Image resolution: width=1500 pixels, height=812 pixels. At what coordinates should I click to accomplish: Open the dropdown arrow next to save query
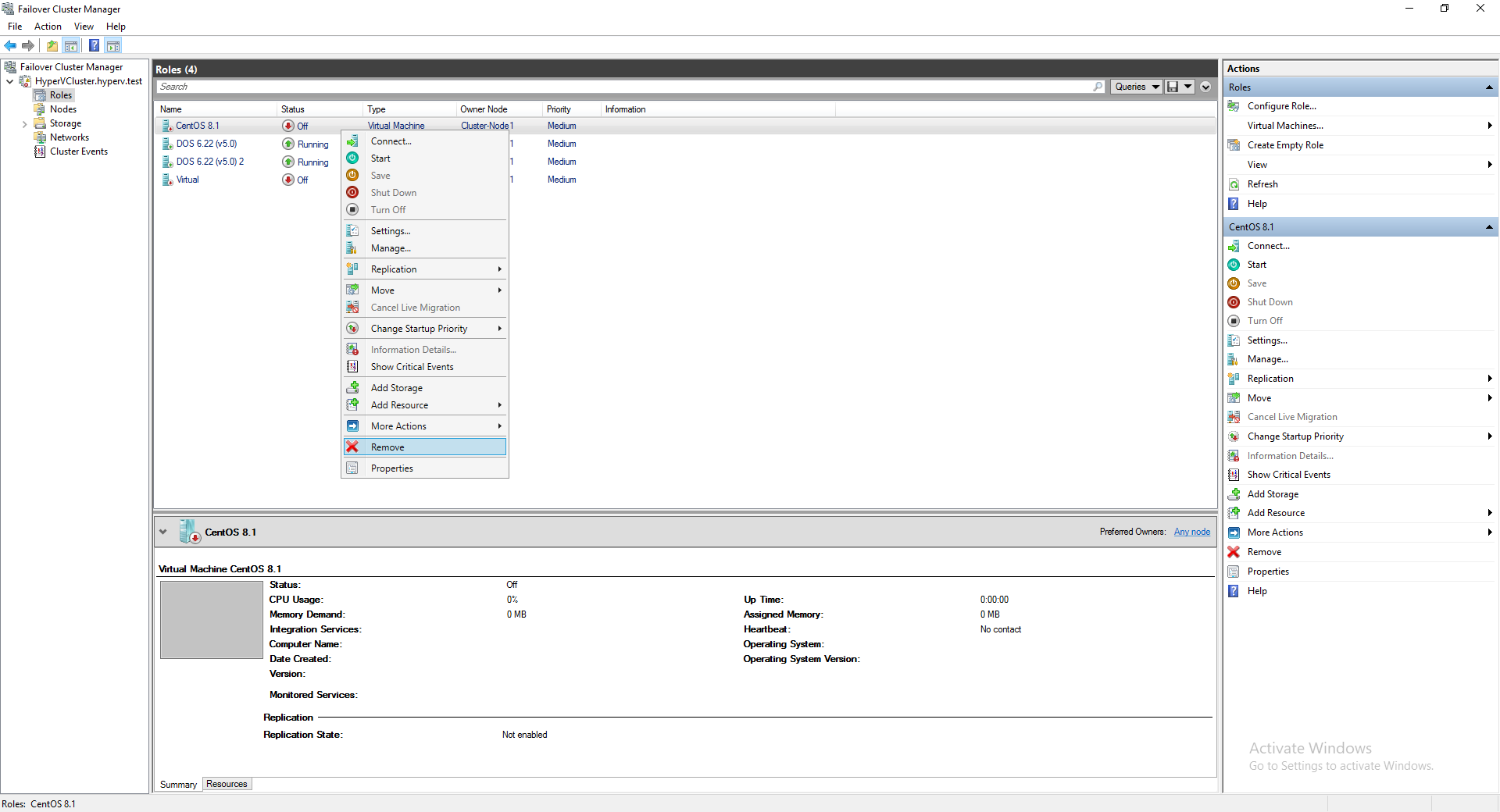pos(1187,87)
